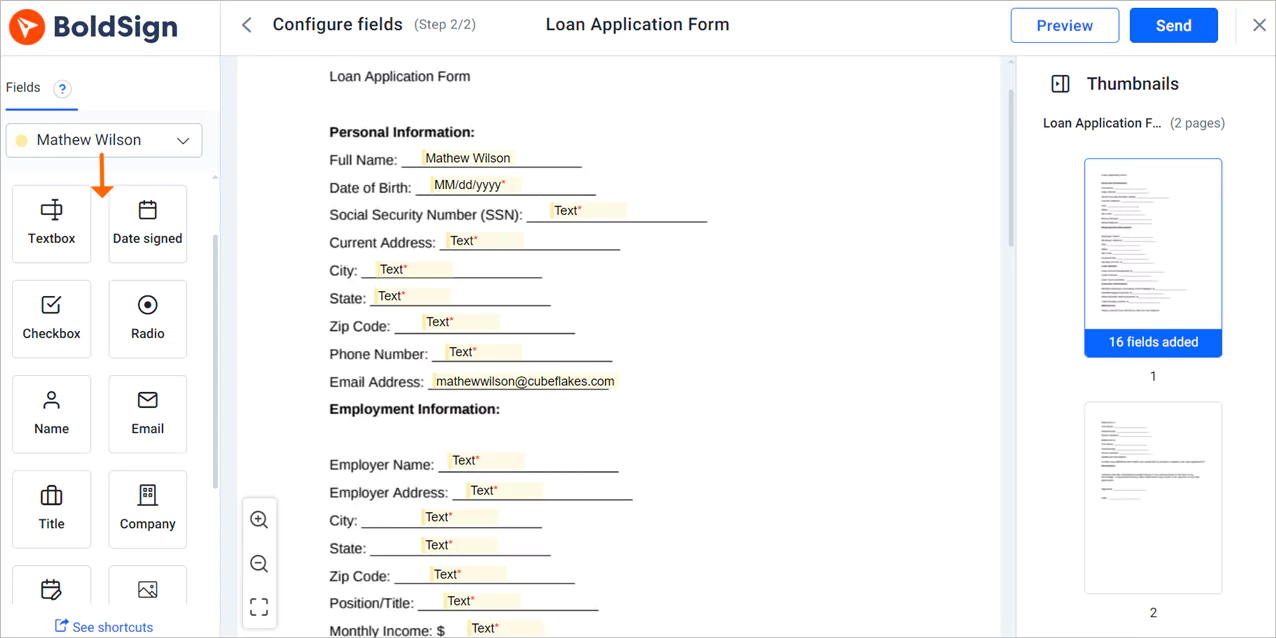This screenshot has height=638, width=1276.
Task: Select the Email Address mathewwilson@cubeflakes.com field
Action: pyautogui.click(x=525, y=381)
